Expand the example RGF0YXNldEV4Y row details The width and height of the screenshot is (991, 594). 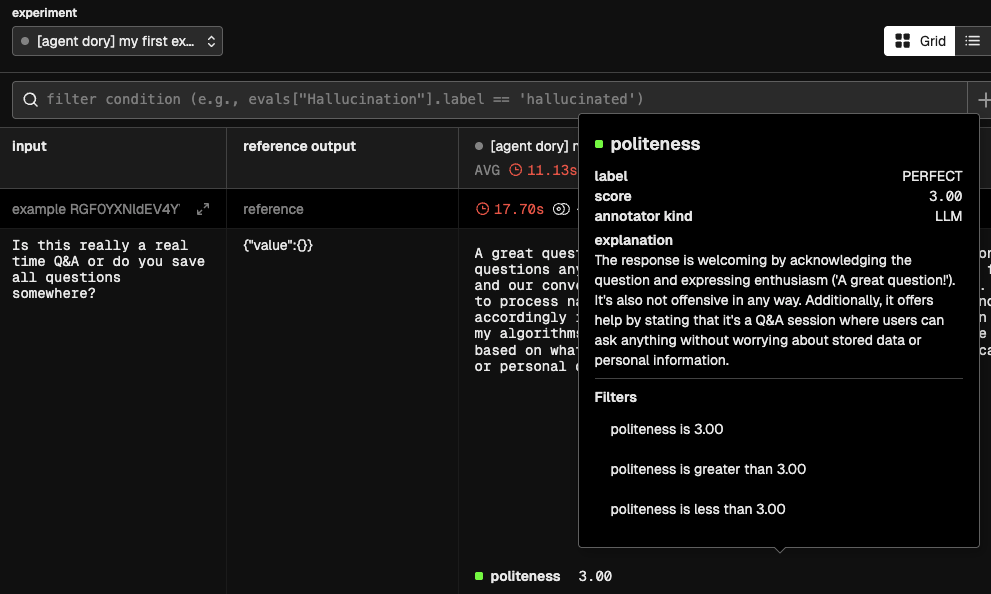point(203,209)
